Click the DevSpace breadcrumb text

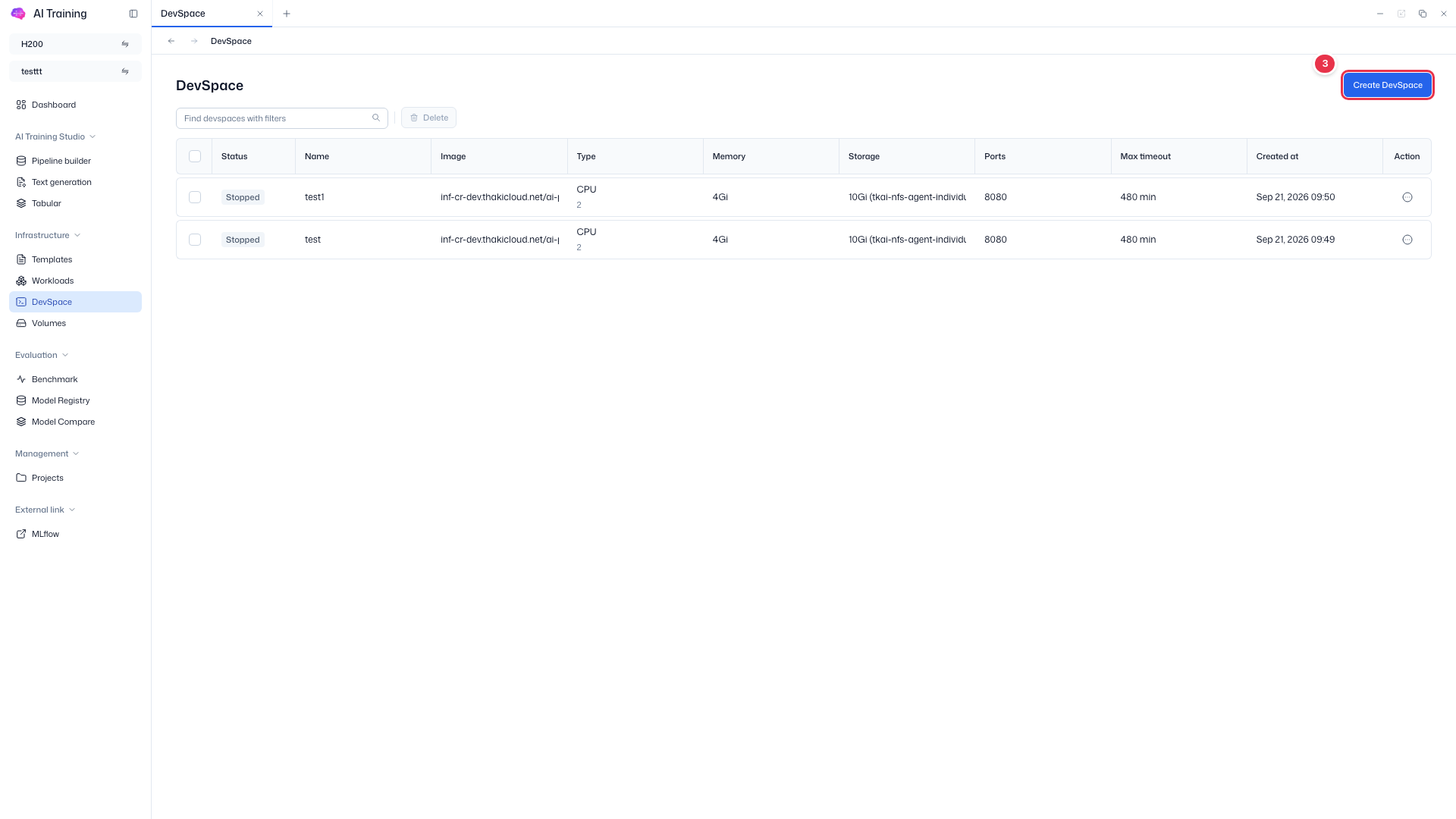(x=231, y=41)
